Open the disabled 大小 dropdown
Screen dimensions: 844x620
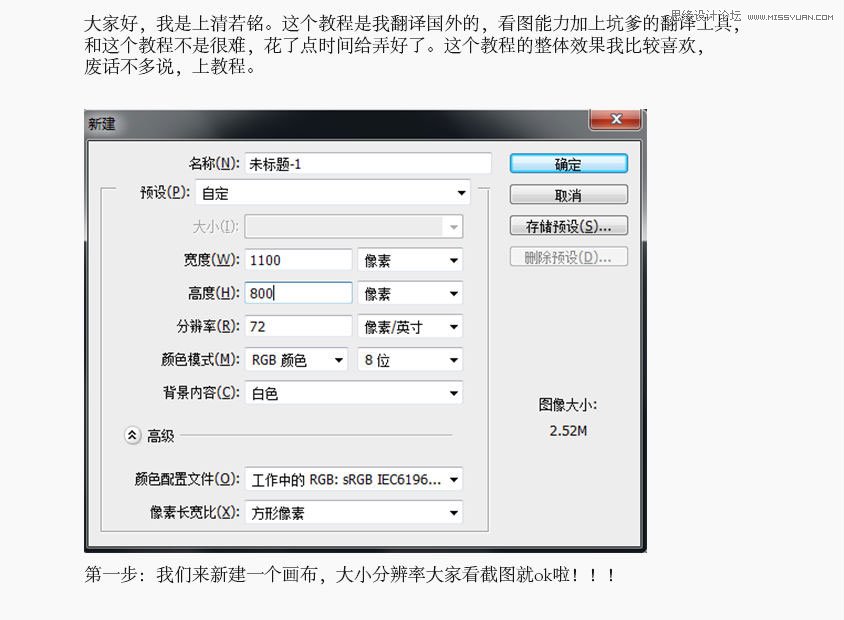pos(354,227)
